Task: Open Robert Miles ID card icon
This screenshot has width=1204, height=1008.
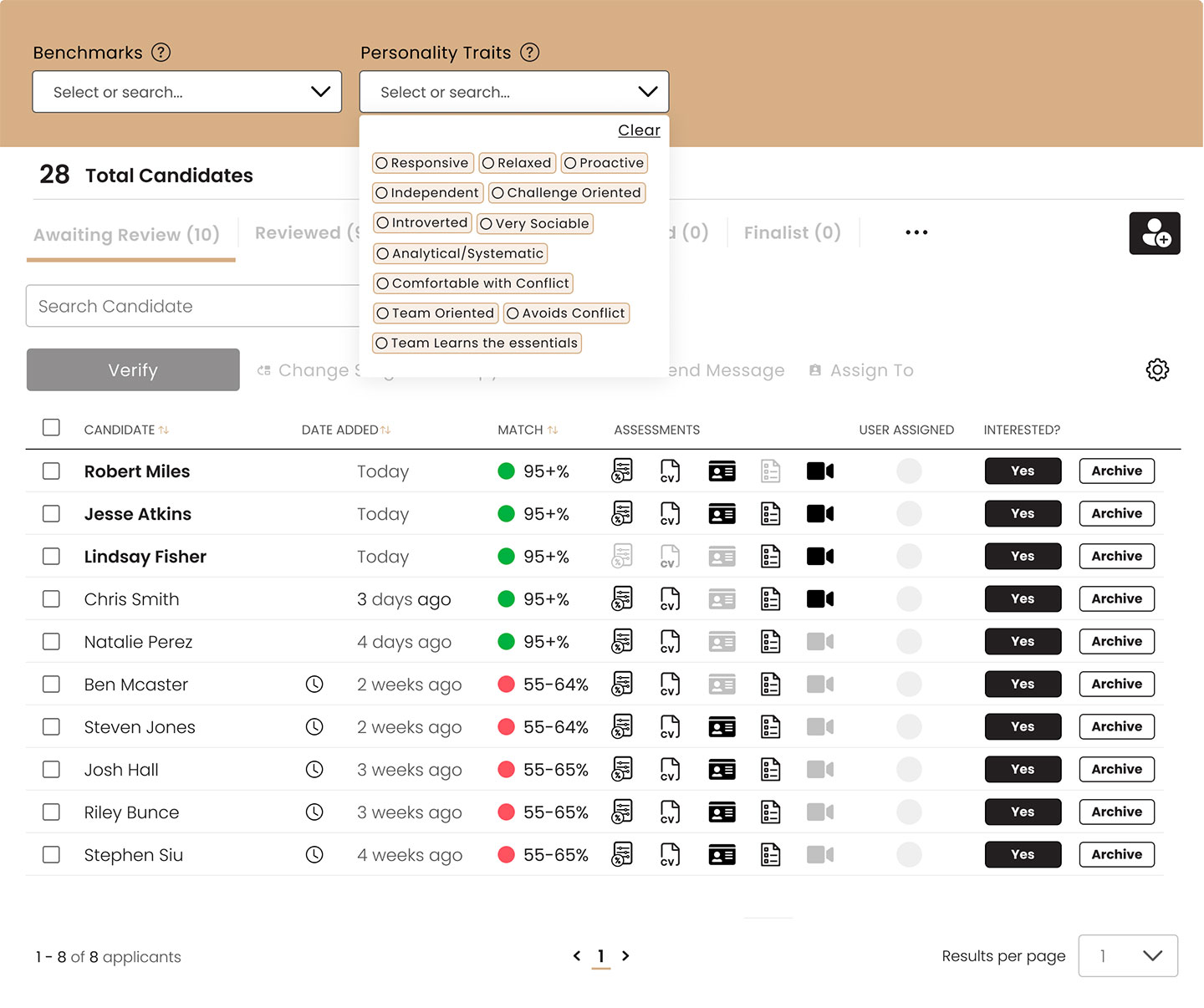Action: tap(722, 471)
